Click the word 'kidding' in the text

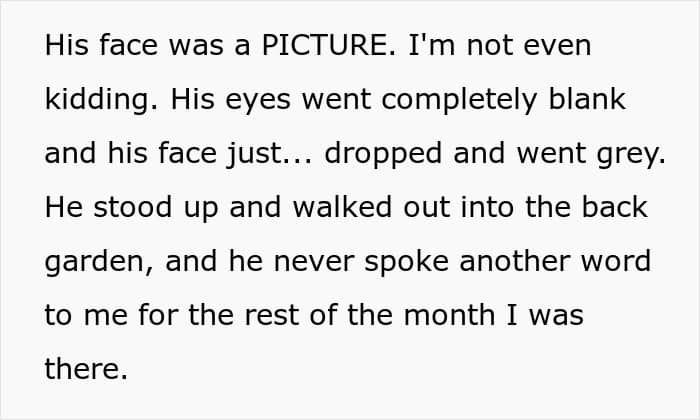pyautogui.click(x=101, y=100)
